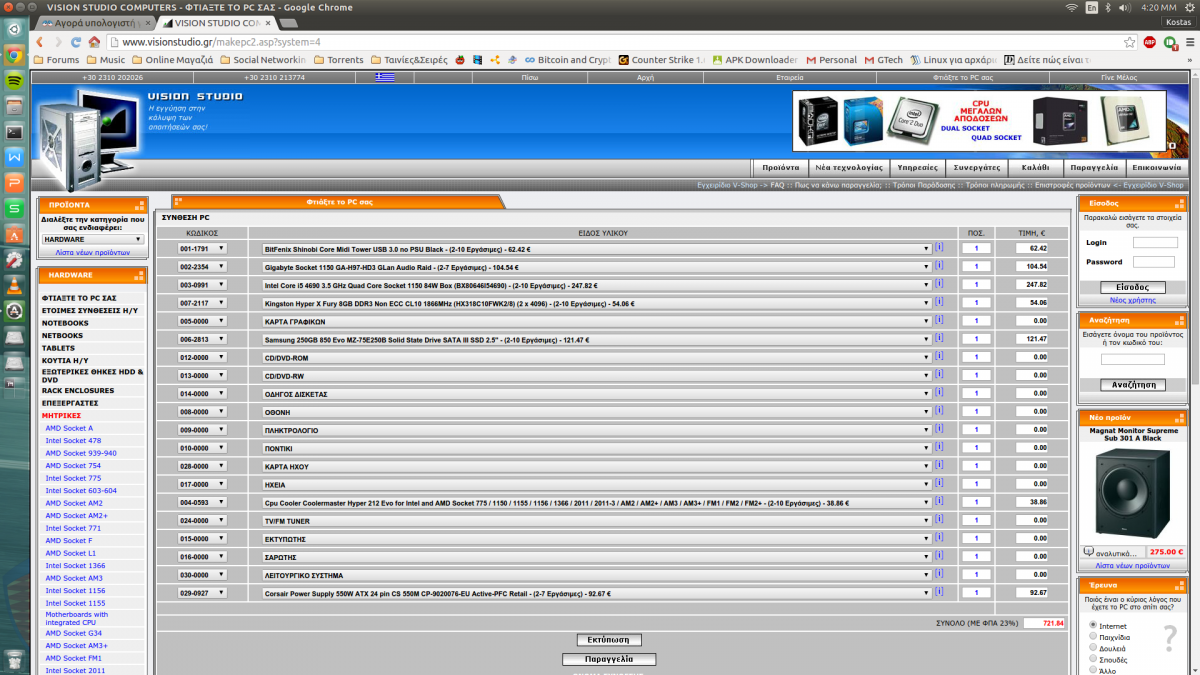Click the Adblock Plus extension icon

(x=1151, y=42)
